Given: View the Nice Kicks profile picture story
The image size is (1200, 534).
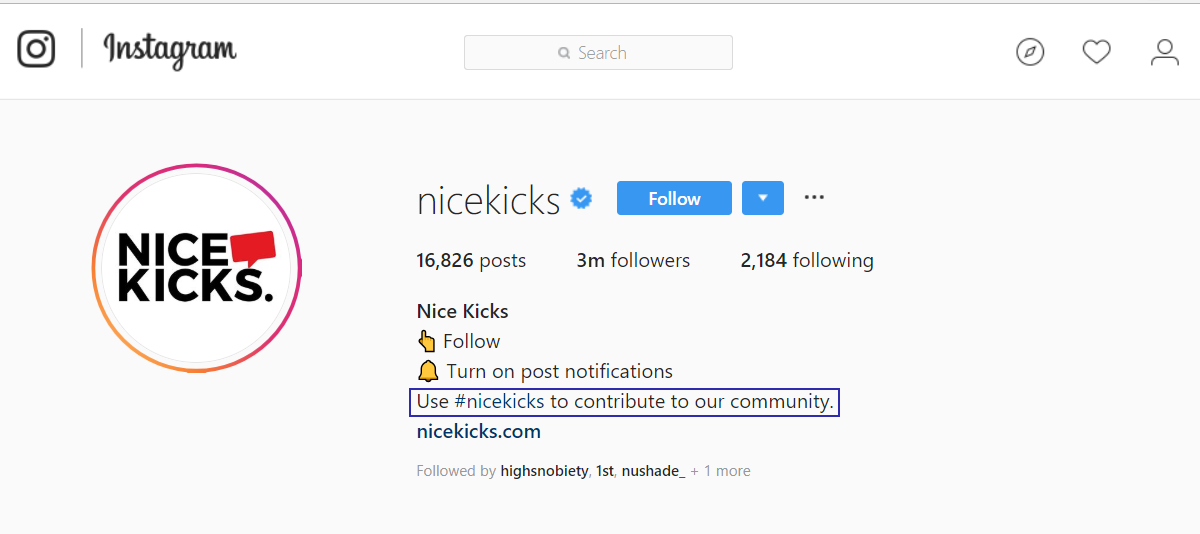Looking at the screenshot, I should click(x=196, y=268).
